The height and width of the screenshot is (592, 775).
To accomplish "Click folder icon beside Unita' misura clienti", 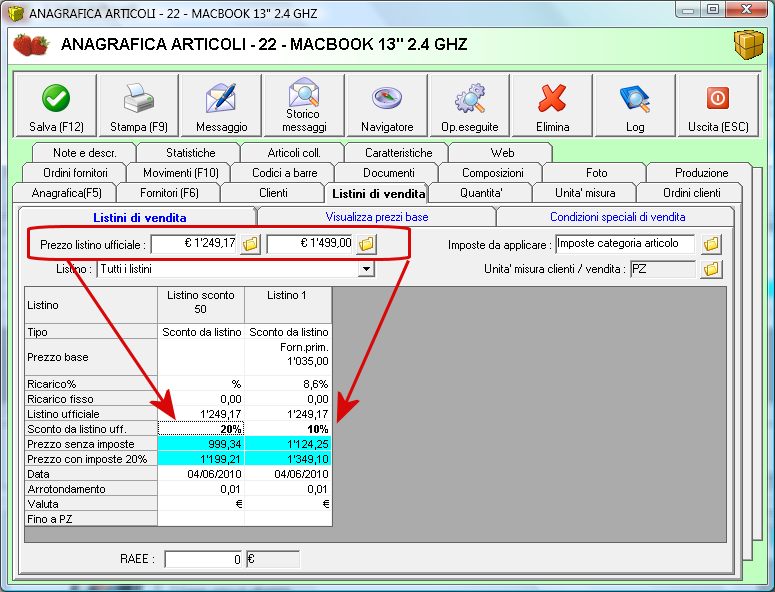I will click(711, 269).
